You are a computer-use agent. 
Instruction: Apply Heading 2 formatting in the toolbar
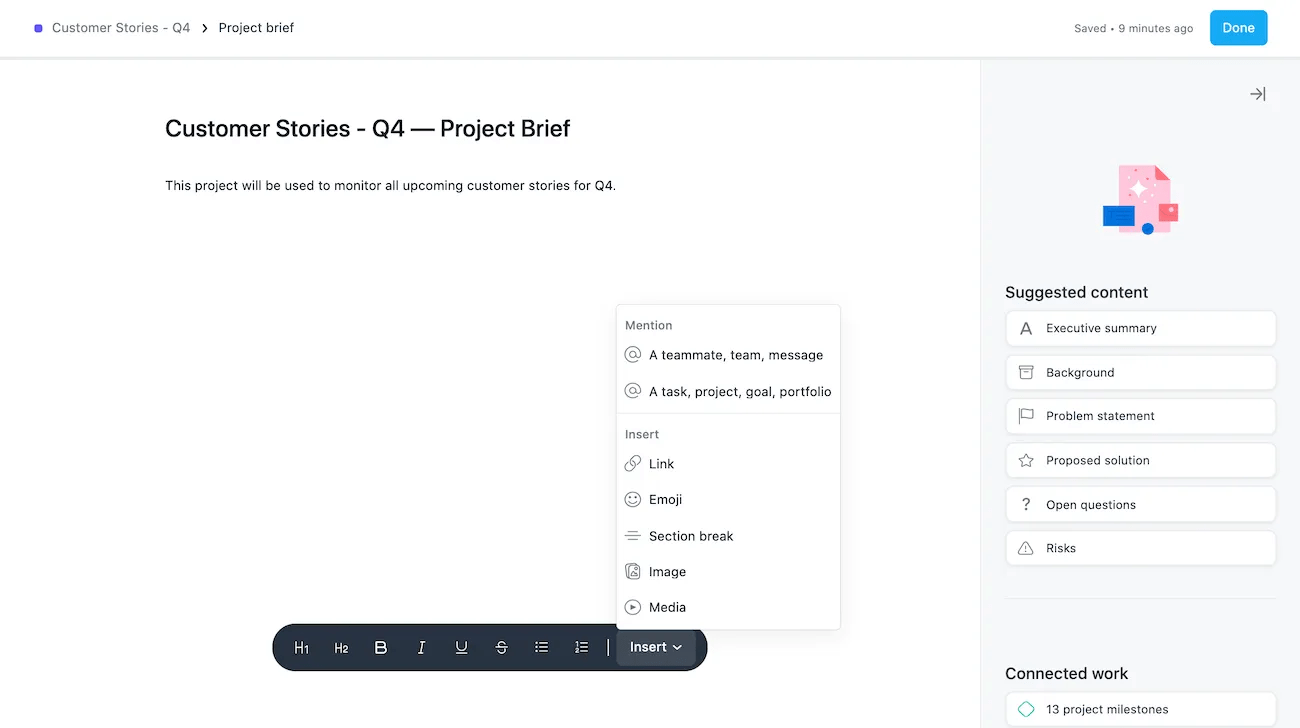pos(341,647)
